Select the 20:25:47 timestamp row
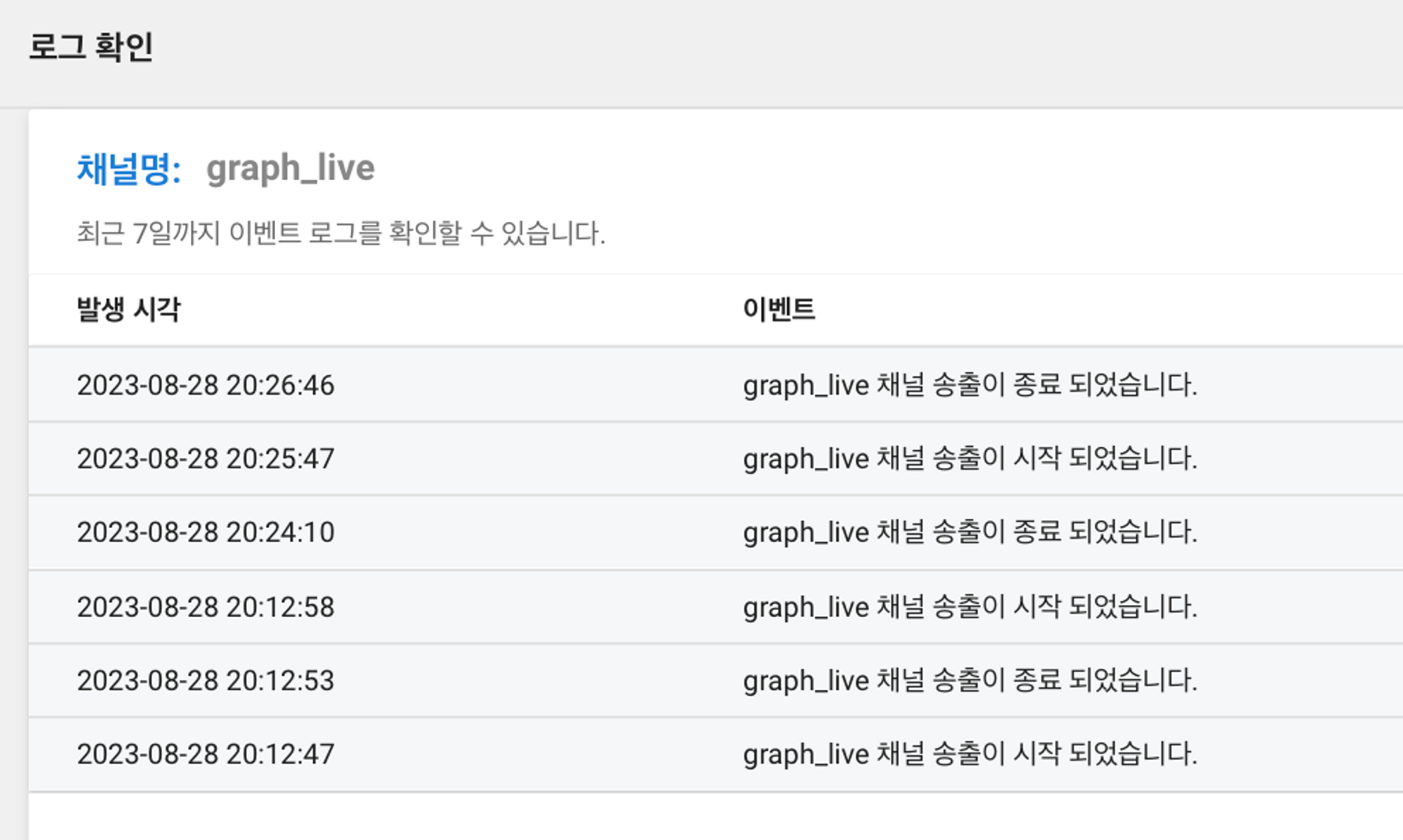 click(206, 459)
